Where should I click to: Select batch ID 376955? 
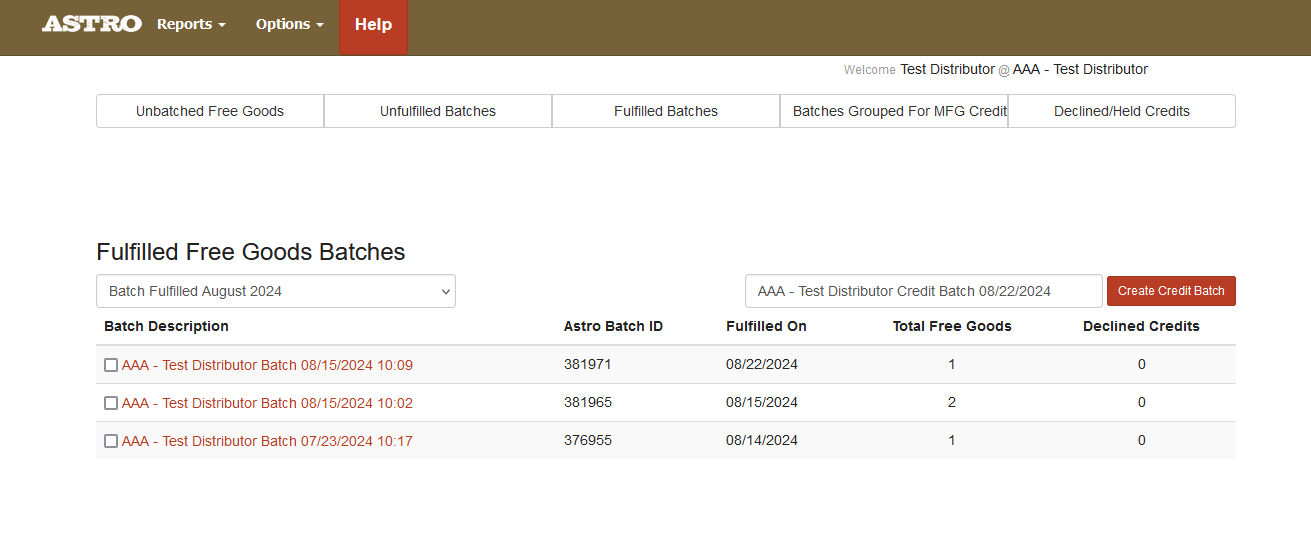(588, 441)
